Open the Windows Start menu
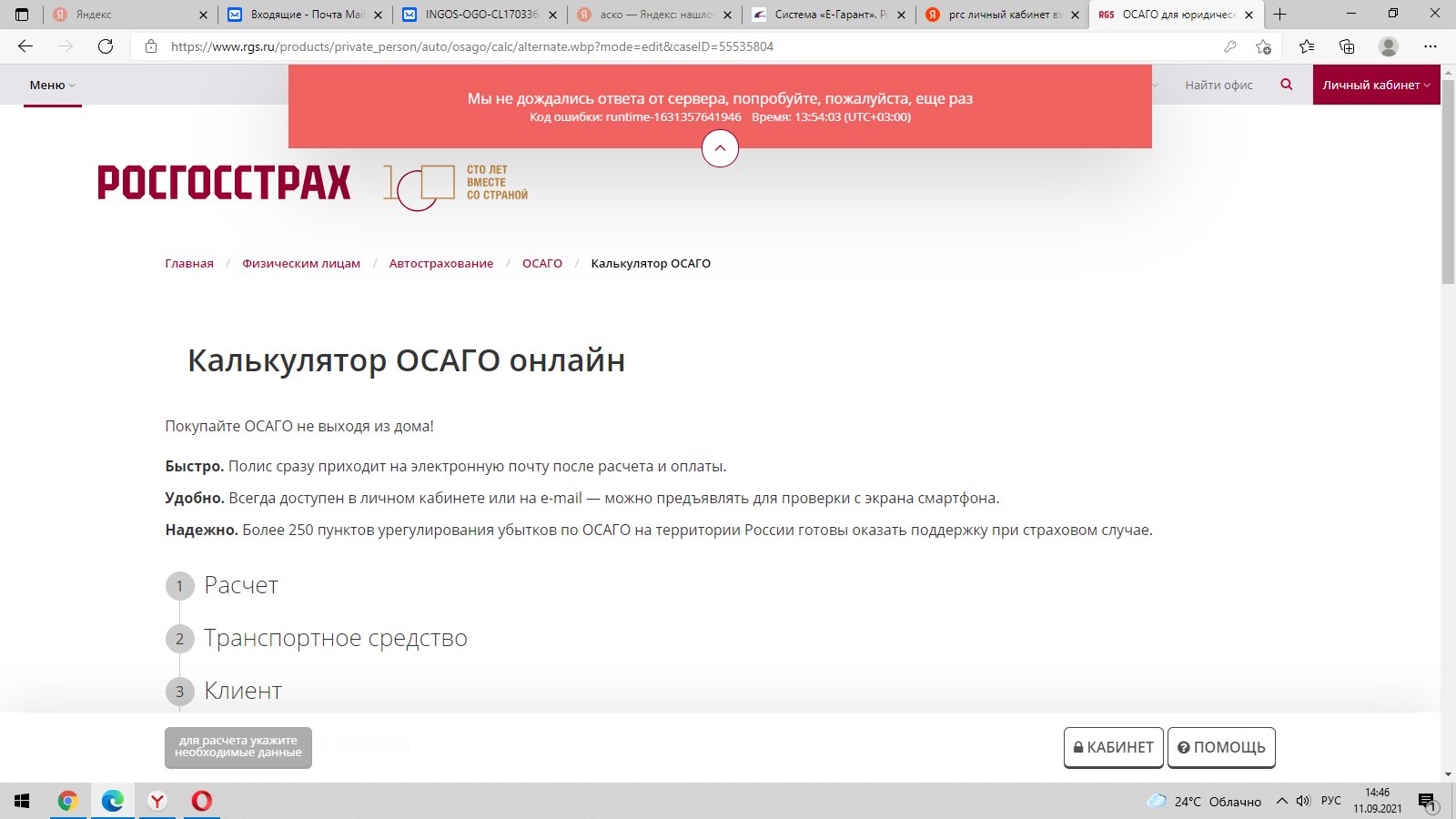Screen dimensions: 1456x819 click(22, 801)
